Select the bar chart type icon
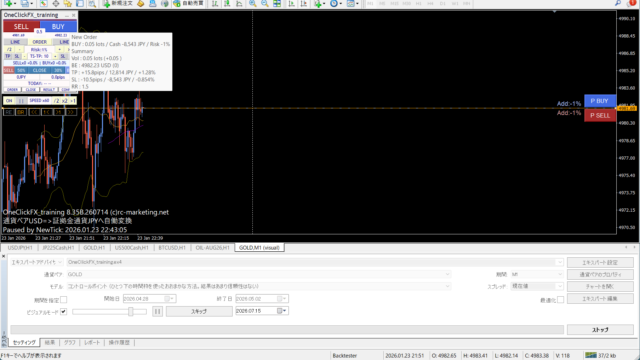Viewport: 640px width, 360px height. (x=215, y=4)
